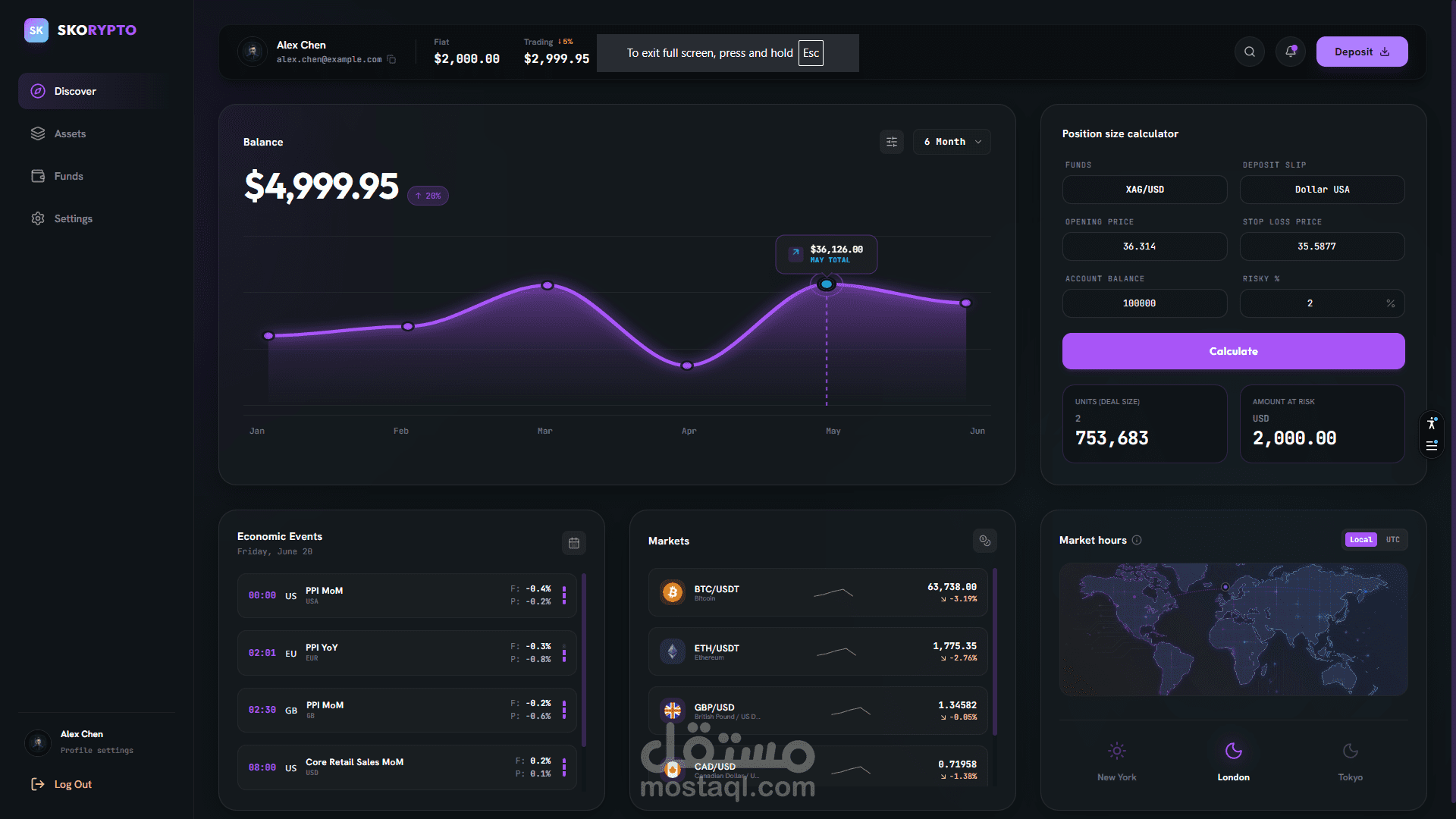
Task: Click the Deposit button
Action: (1362, 52)
